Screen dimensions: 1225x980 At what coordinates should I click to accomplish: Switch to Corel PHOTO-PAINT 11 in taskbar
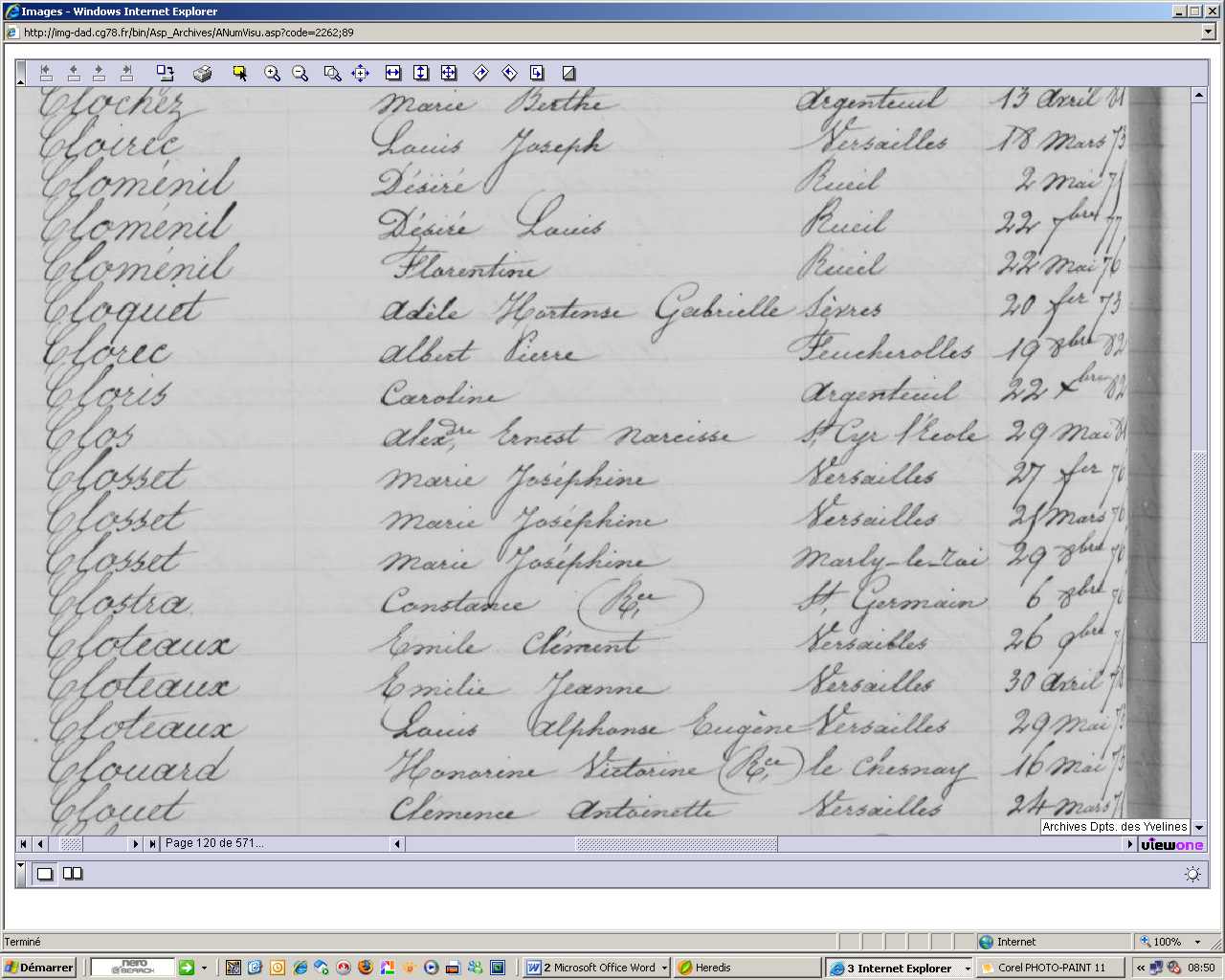[1050, 968]
